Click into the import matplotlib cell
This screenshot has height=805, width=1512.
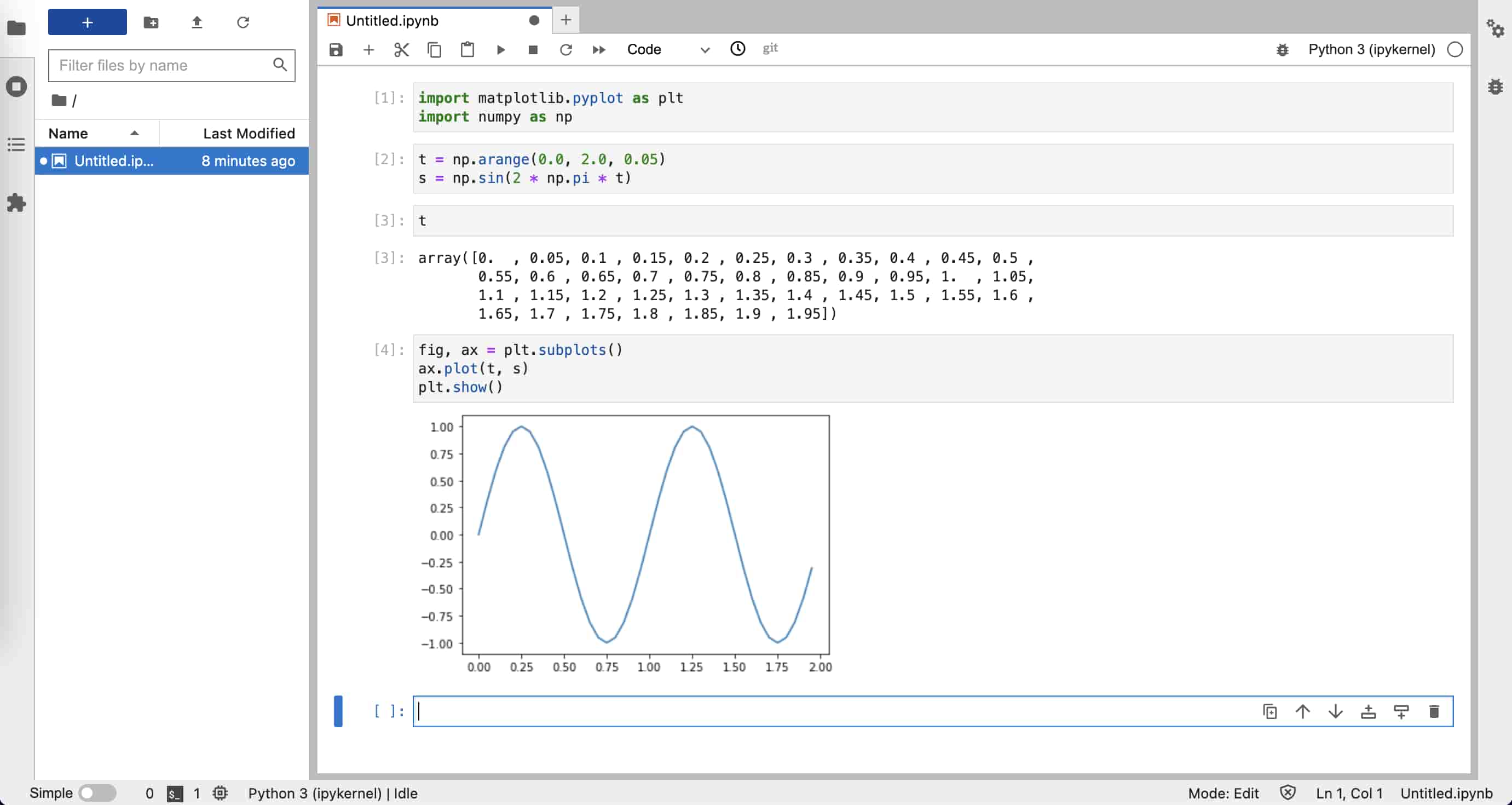pos(933,107)
